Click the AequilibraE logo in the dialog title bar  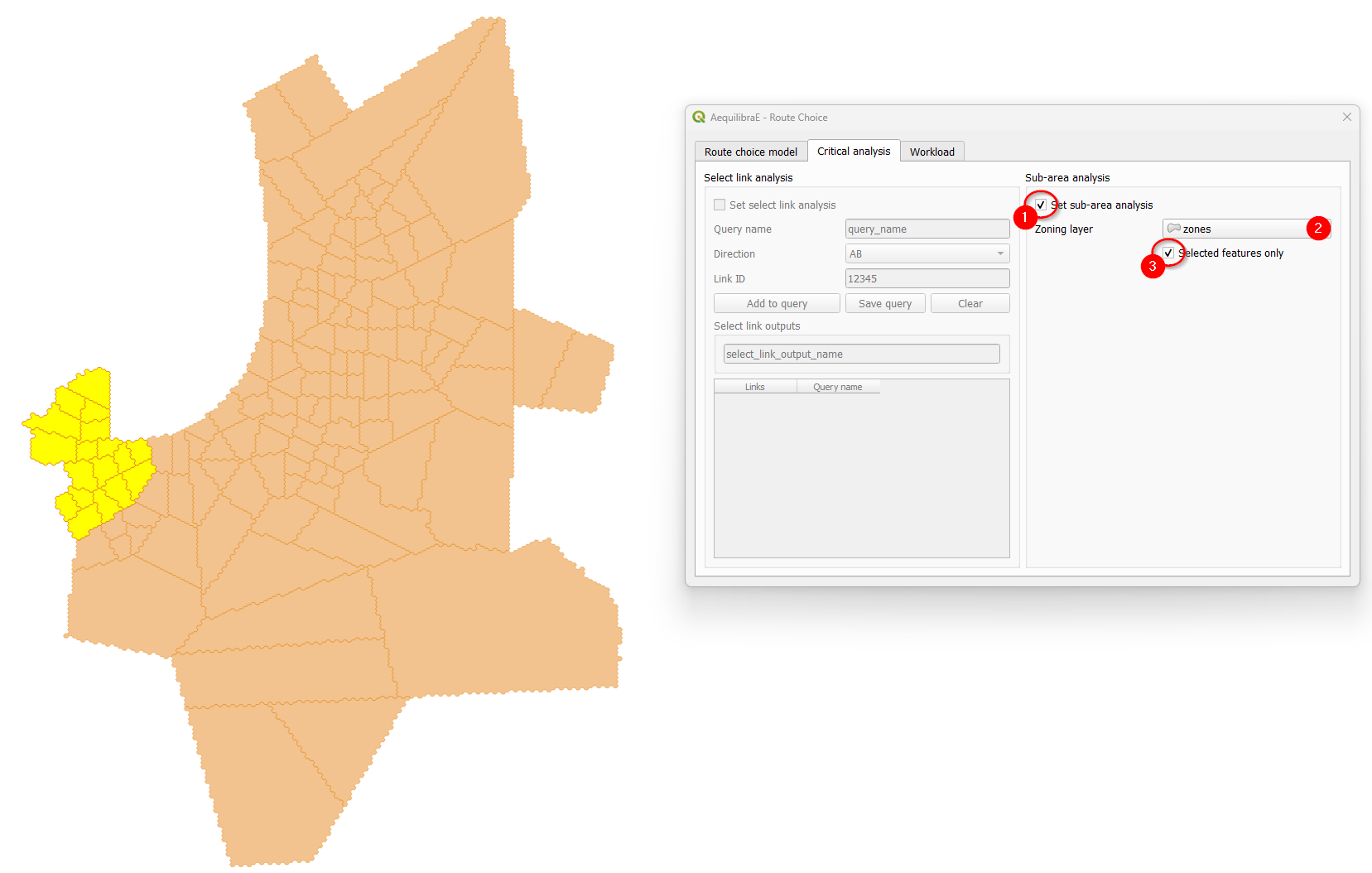click(699, 117)
